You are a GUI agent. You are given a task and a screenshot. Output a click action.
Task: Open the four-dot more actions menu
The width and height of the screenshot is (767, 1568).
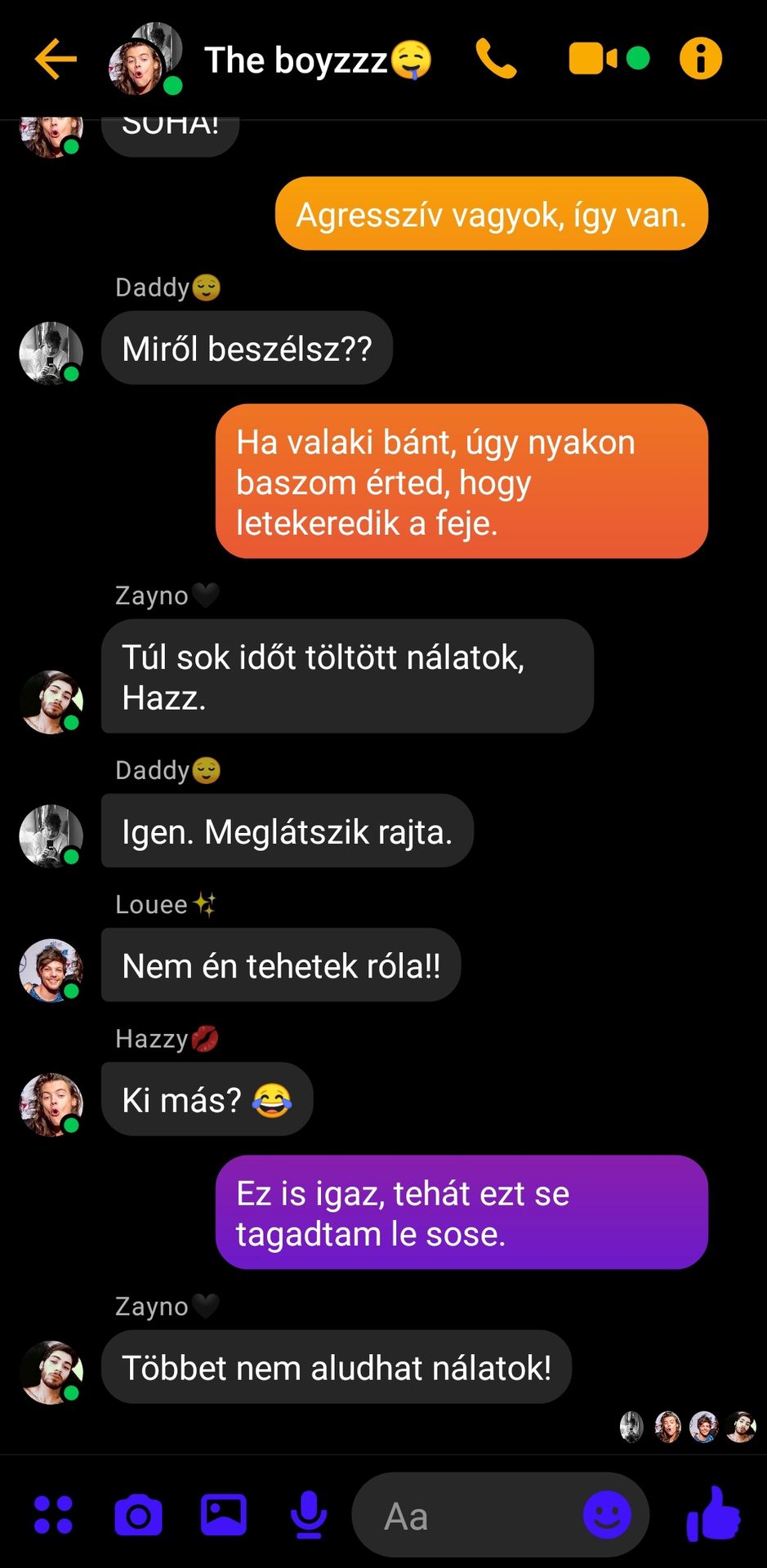tap(54, 1515)
